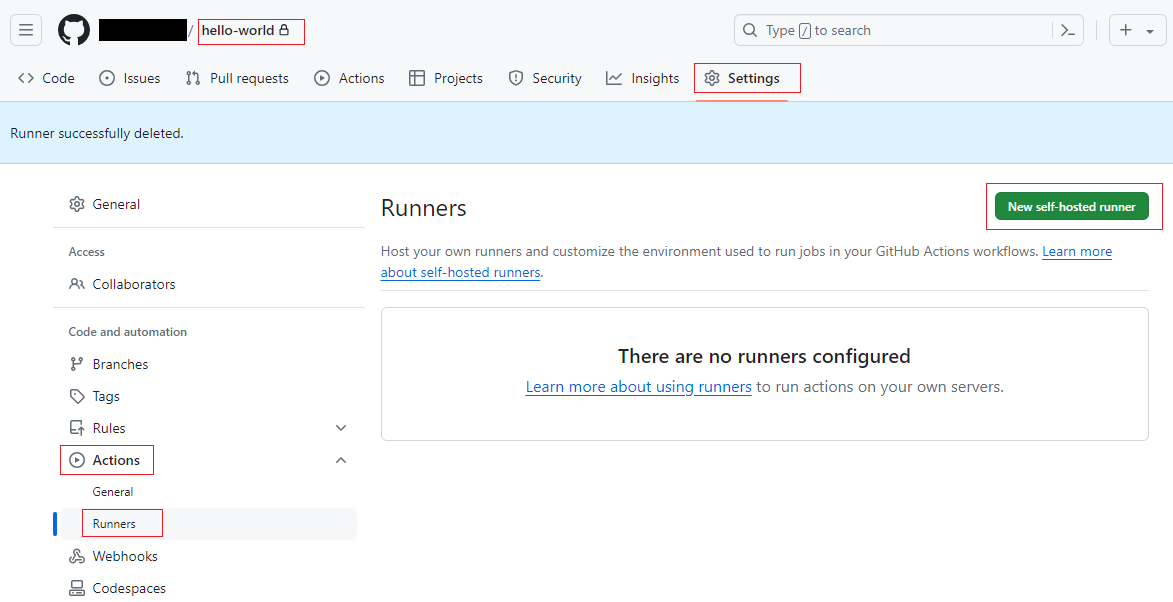The height and width of the screenshot is (602, 1173).
Task: Click the sidebar Actions play icon
Action: (76, 461)
